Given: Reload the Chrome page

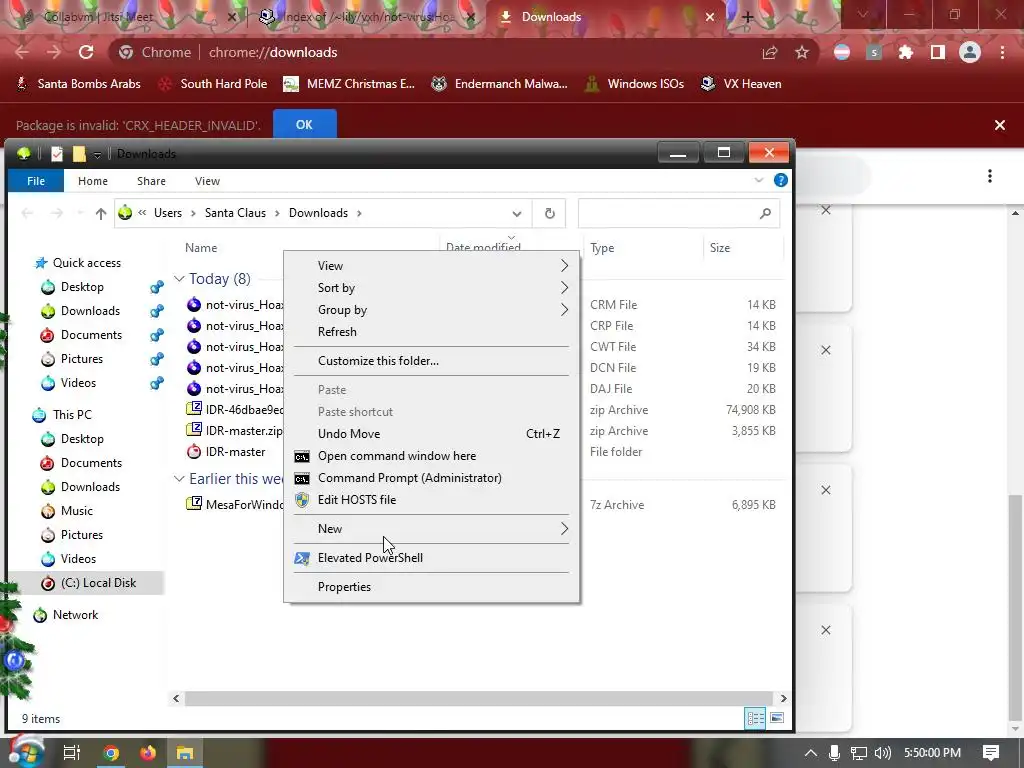Looking at the screenshot, I should (86, 52).
